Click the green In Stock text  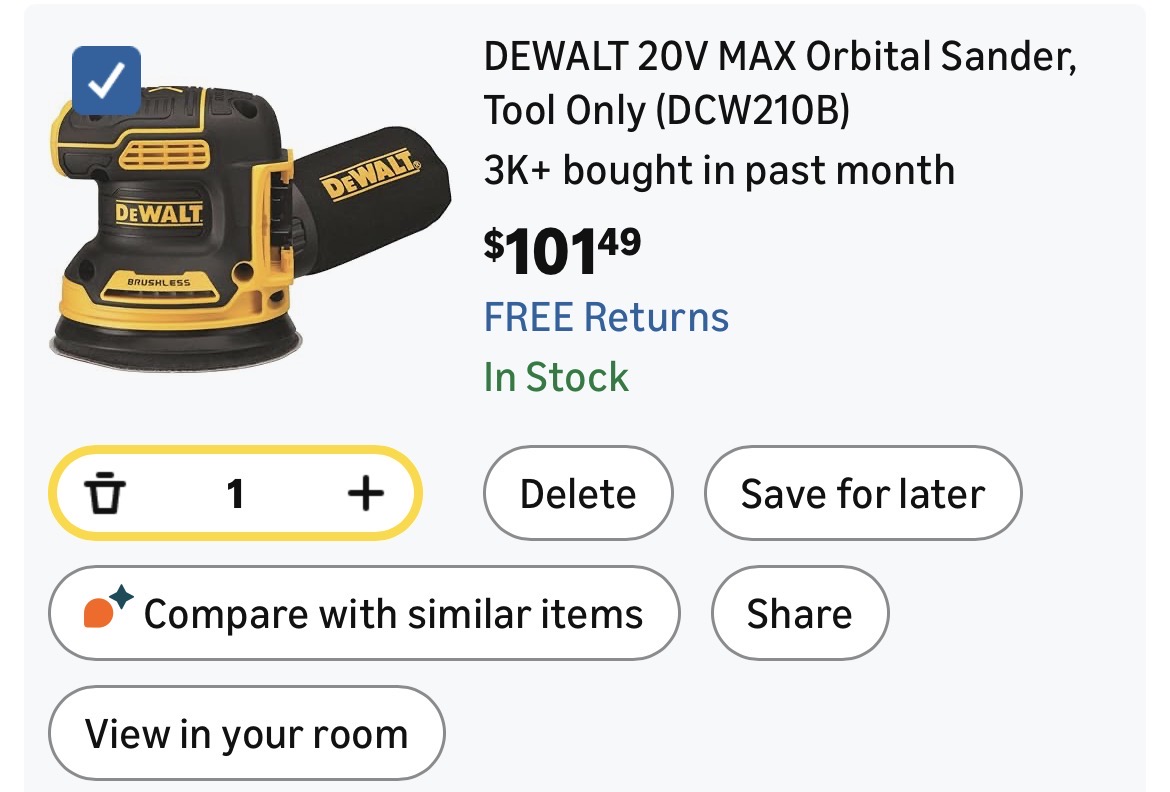coord(556,377)
